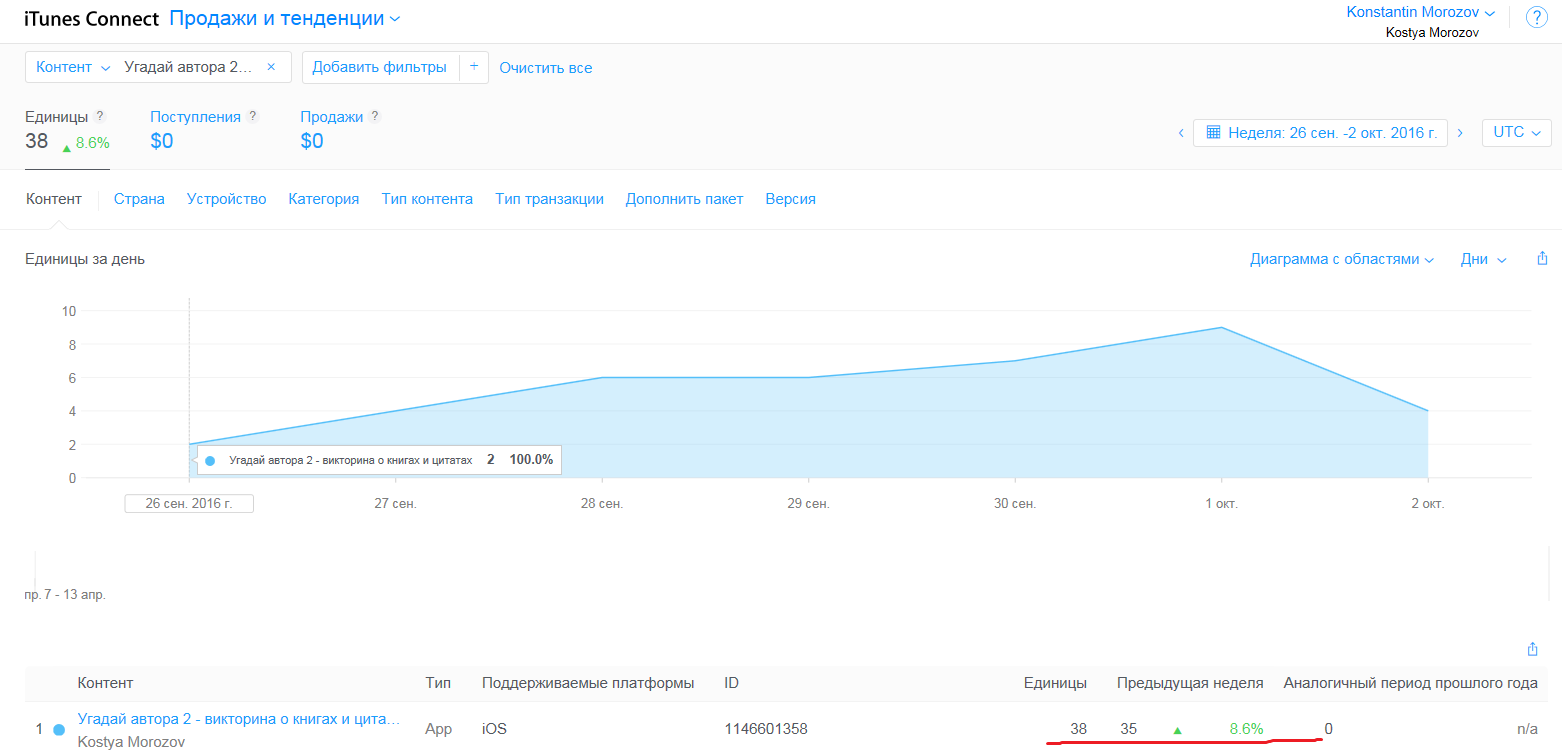Switch to the Тип транзакции tab

(x=549, y=199)
